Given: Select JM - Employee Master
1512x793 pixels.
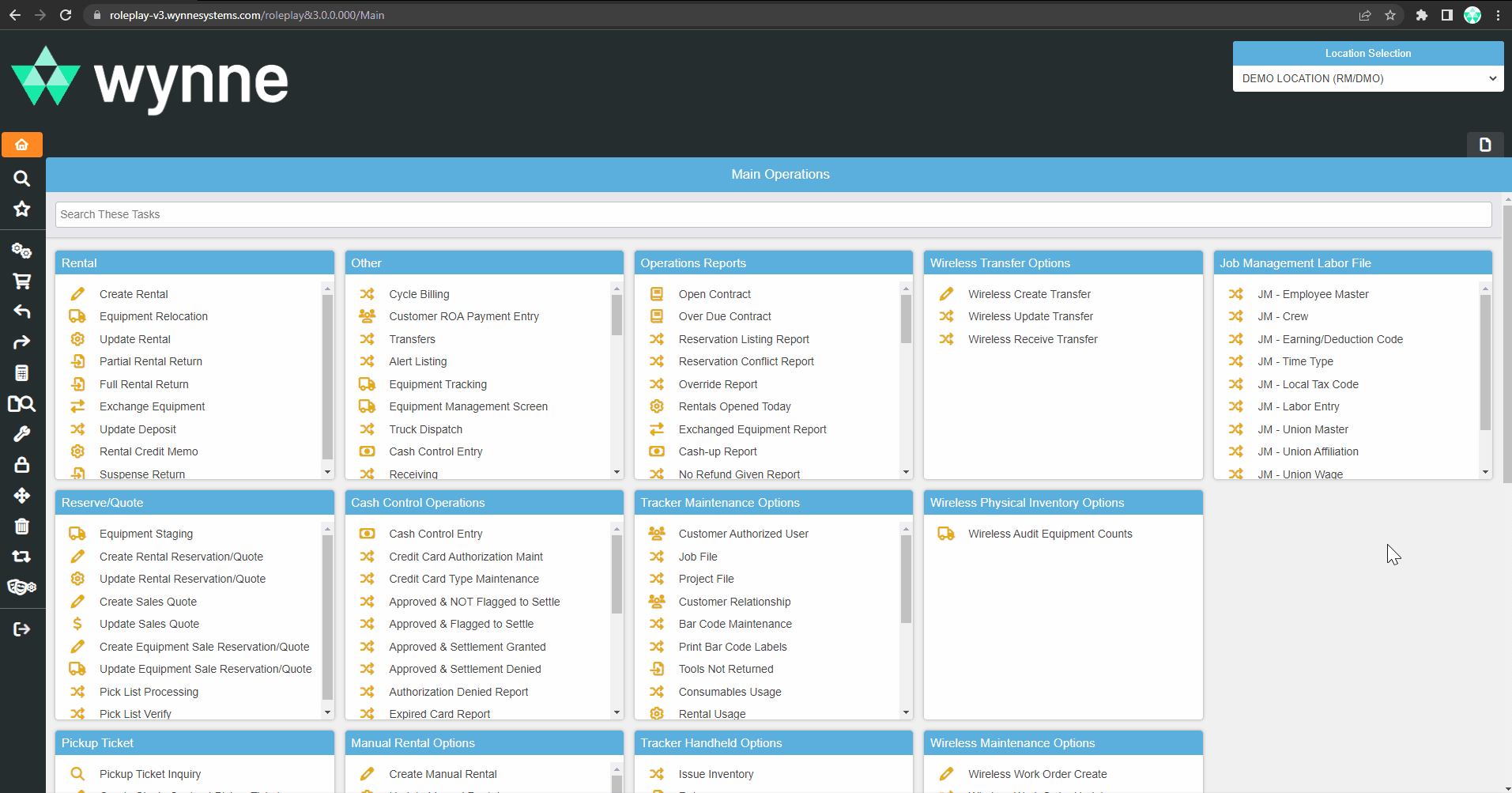Looking at the screenshot, I should 1313,294.
